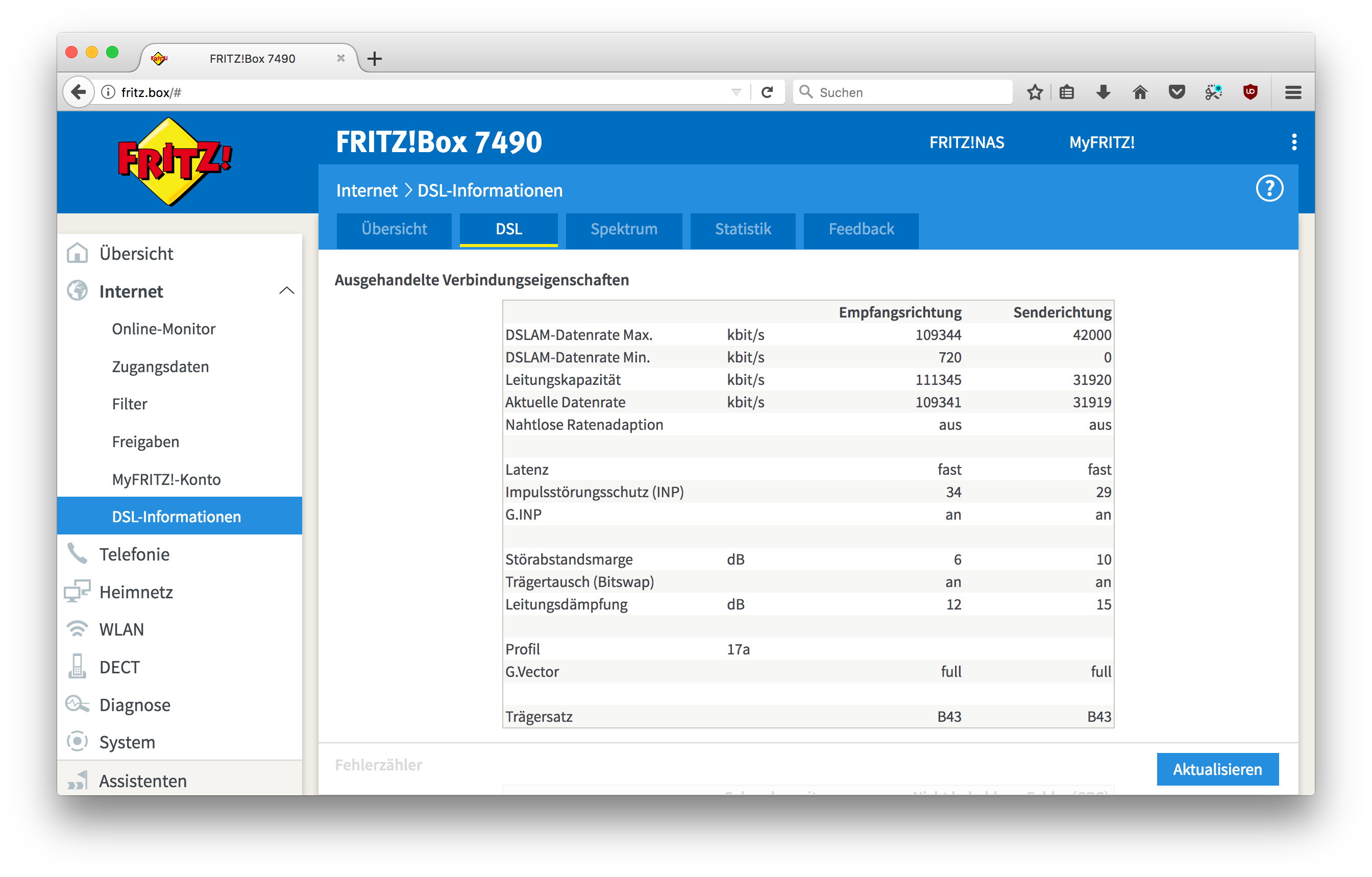Open the help question mark icon
Screen dimensions: 1372x877
tap(1269, 188)
